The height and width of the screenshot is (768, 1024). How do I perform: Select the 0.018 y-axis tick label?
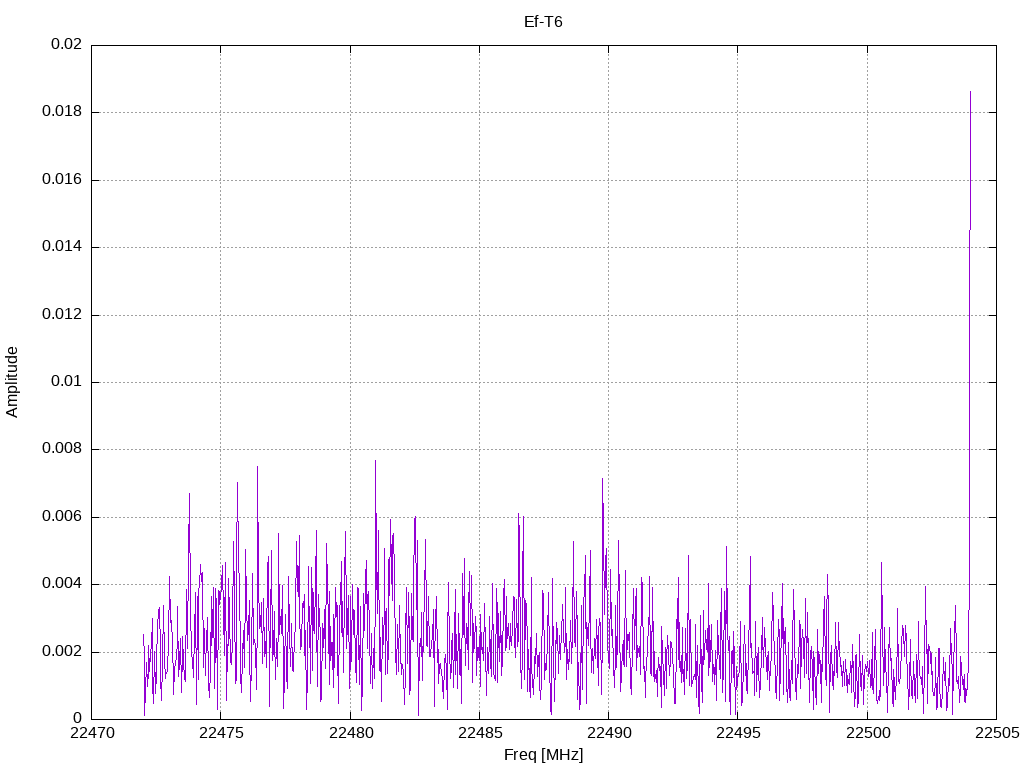[x=62, y=112]
